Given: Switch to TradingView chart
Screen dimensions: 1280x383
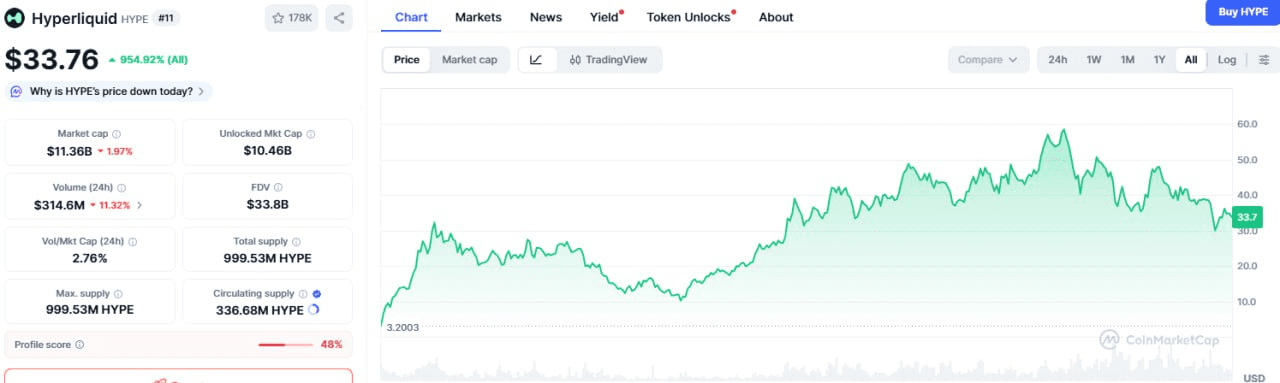Looking at the screenshot, I should [608, 60].
